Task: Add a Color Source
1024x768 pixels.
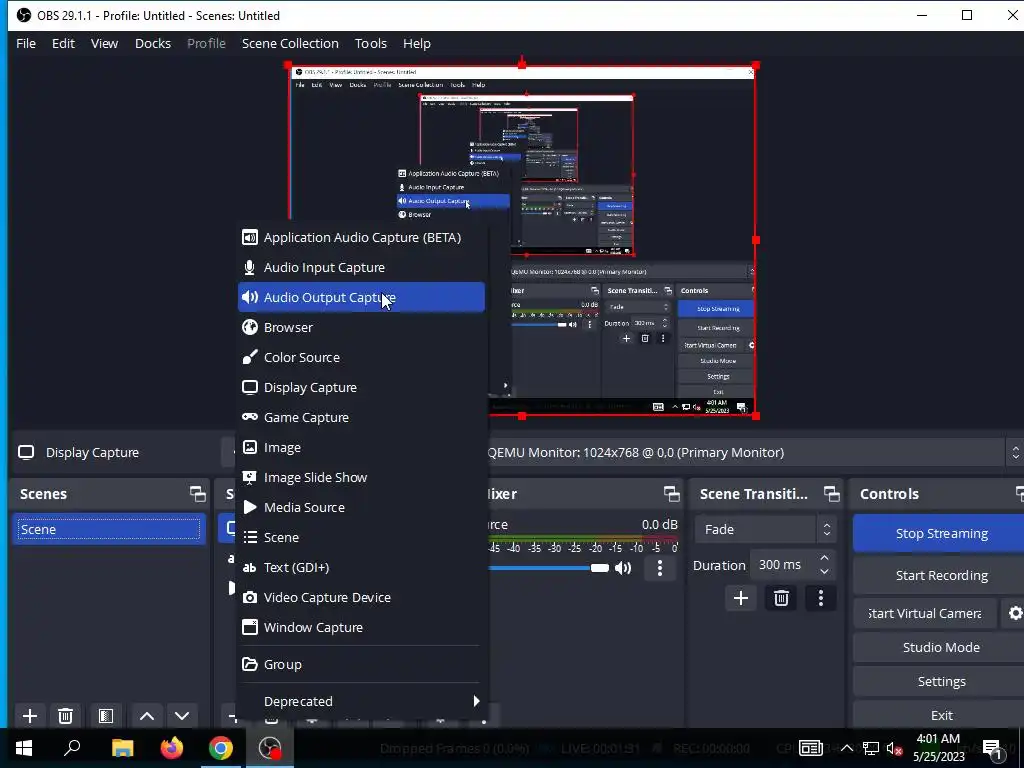Action: pyautogui.click(x=361, y=357)
